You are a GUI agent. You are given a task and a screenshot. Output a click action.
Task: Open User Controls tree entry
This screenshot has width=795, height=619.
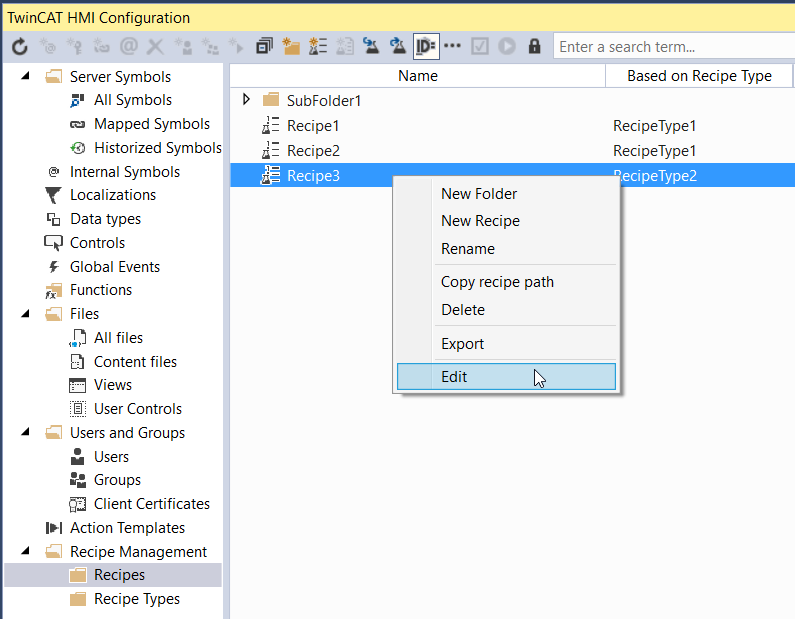[x=137, y=409]
